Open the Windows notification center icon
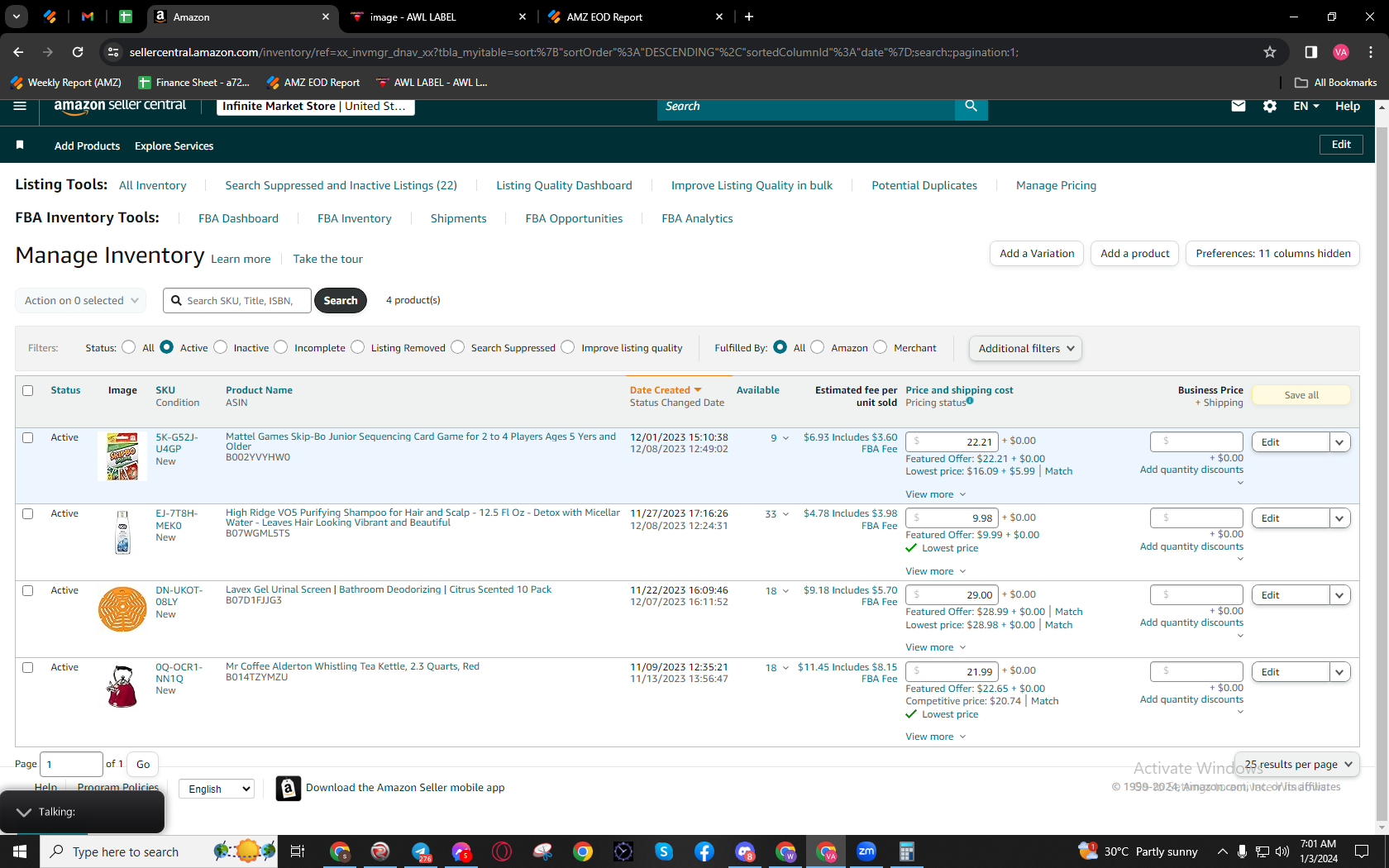Screen dimensions: 1389x868 [x=1362, y=851]
